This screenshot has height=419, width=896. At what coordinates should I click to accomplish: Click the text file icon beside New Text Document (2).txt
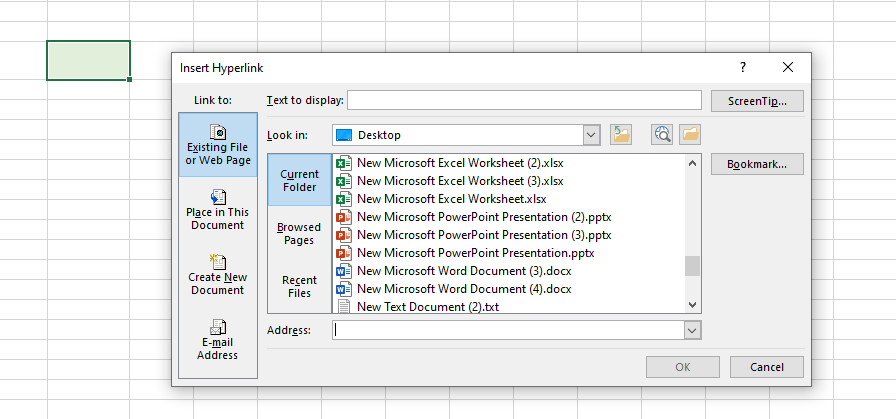[x=344, y=306]
